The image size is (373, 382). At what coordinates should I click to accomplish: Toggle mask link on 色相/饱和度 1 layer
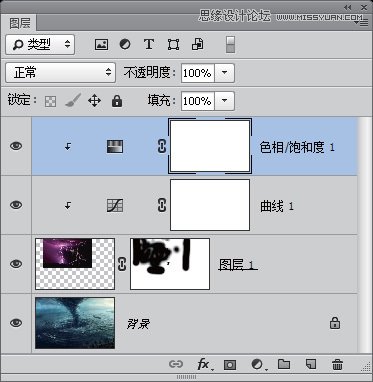(162, 146)
